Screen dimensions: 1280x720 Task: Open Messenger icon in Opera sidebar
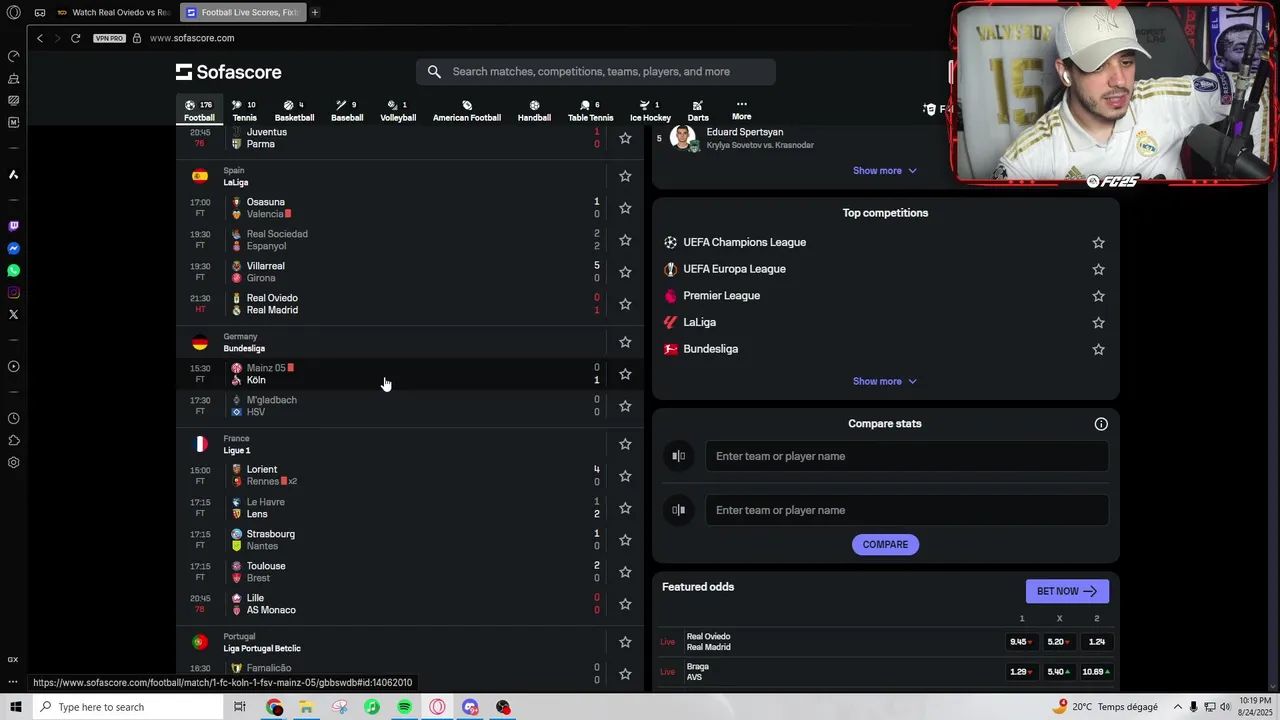[x=13, y=248]
